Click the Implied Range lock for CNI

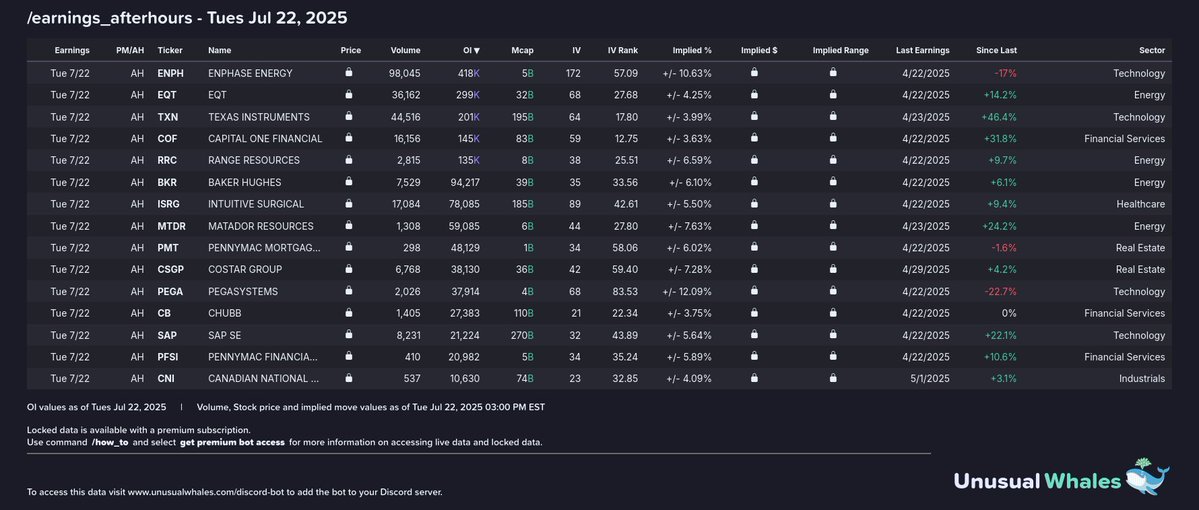[833, 378]
